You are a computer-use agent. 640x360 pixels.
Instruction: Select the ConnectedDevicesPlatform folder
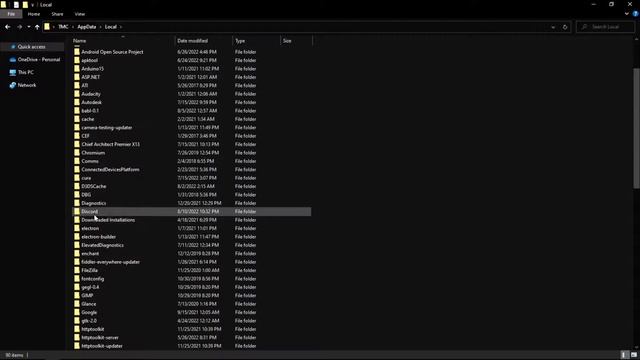click(110, 169)
